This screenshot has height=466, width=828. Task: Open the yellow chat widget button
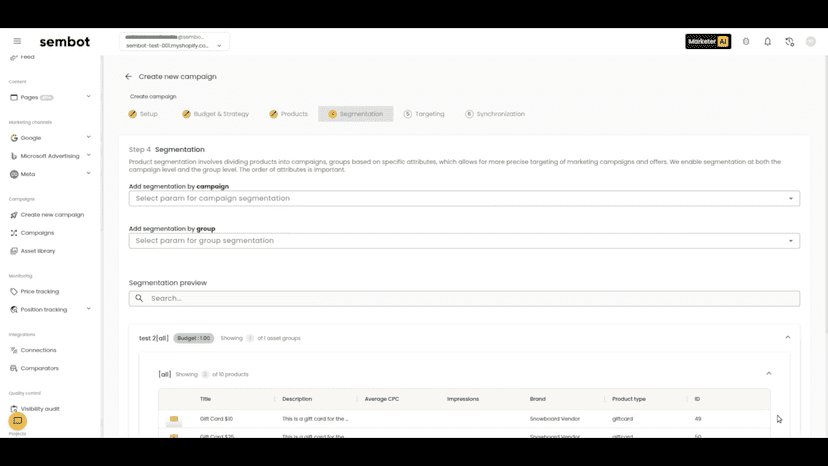tap(17, 421)
